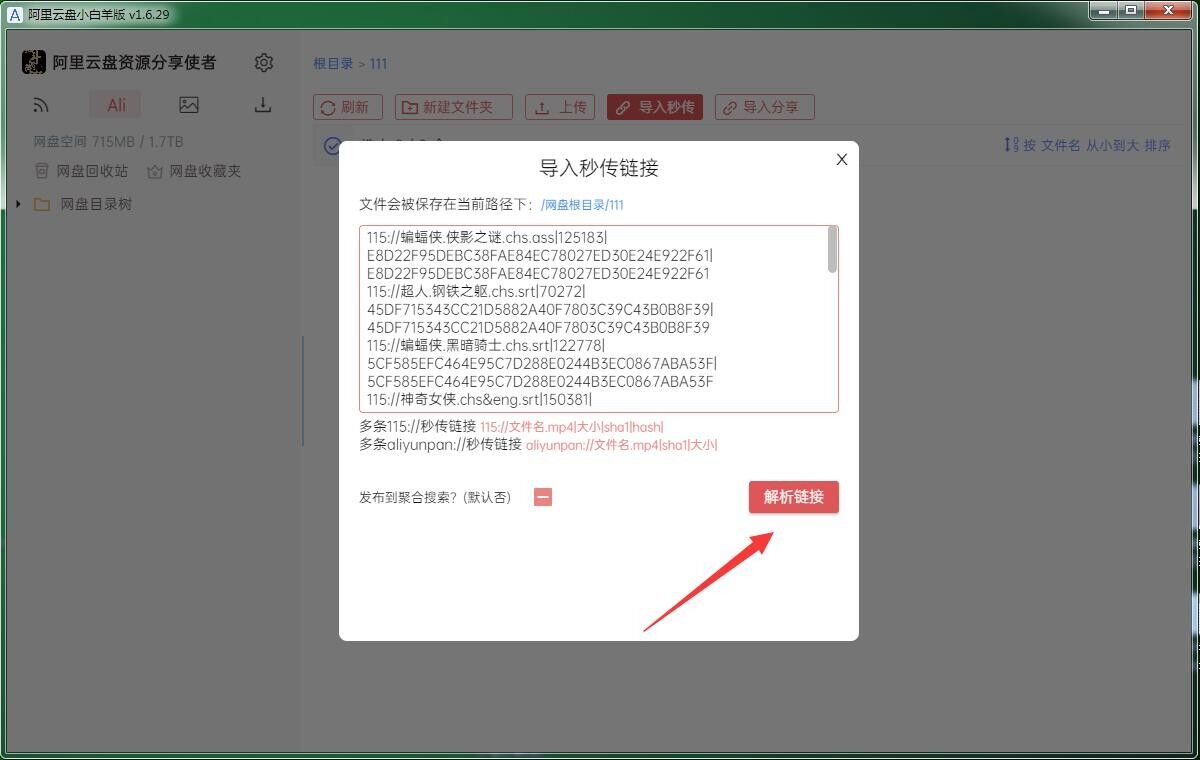Click the 刷新 refresh button
Screen dimensions: 1200x760
click(345, 107)
